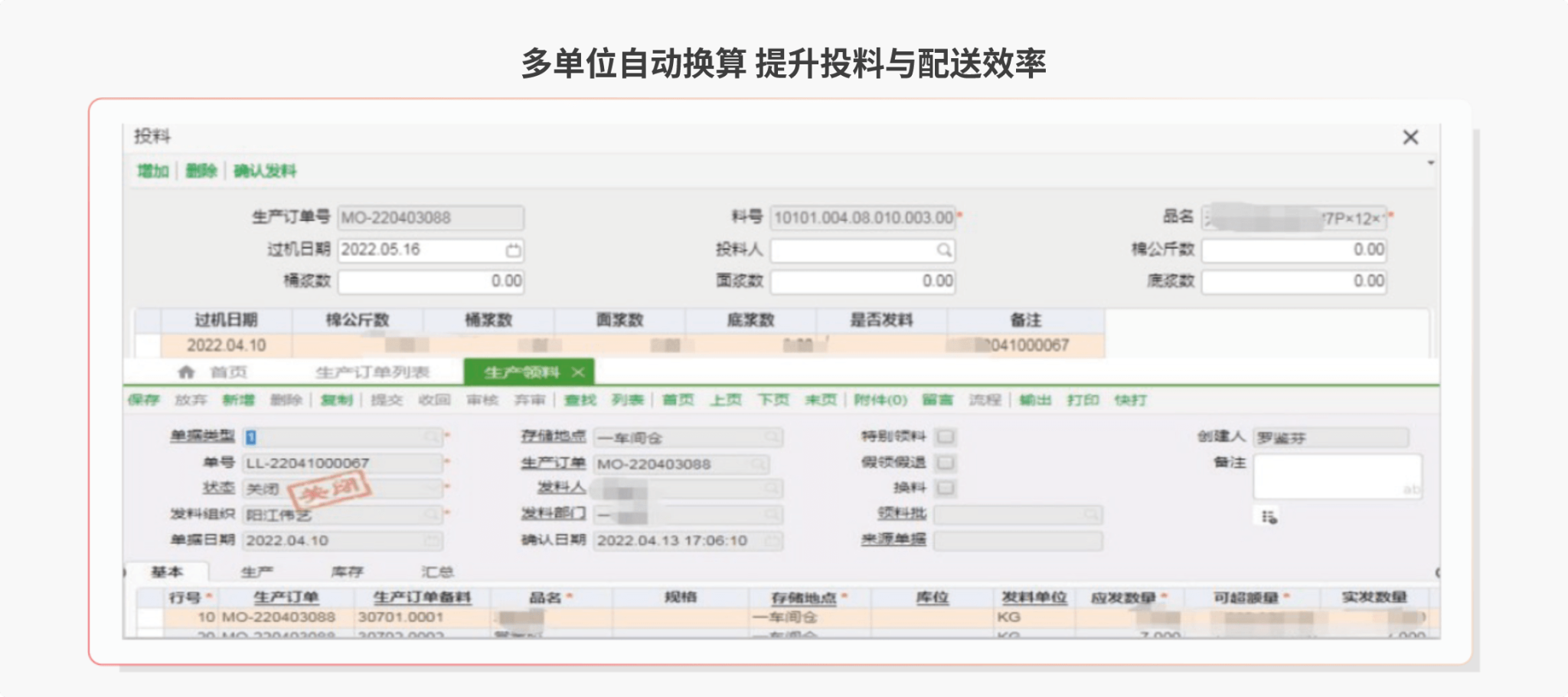Click the 保存 toolbar button
Viewport: 1568px width, 697px height.
143,400
